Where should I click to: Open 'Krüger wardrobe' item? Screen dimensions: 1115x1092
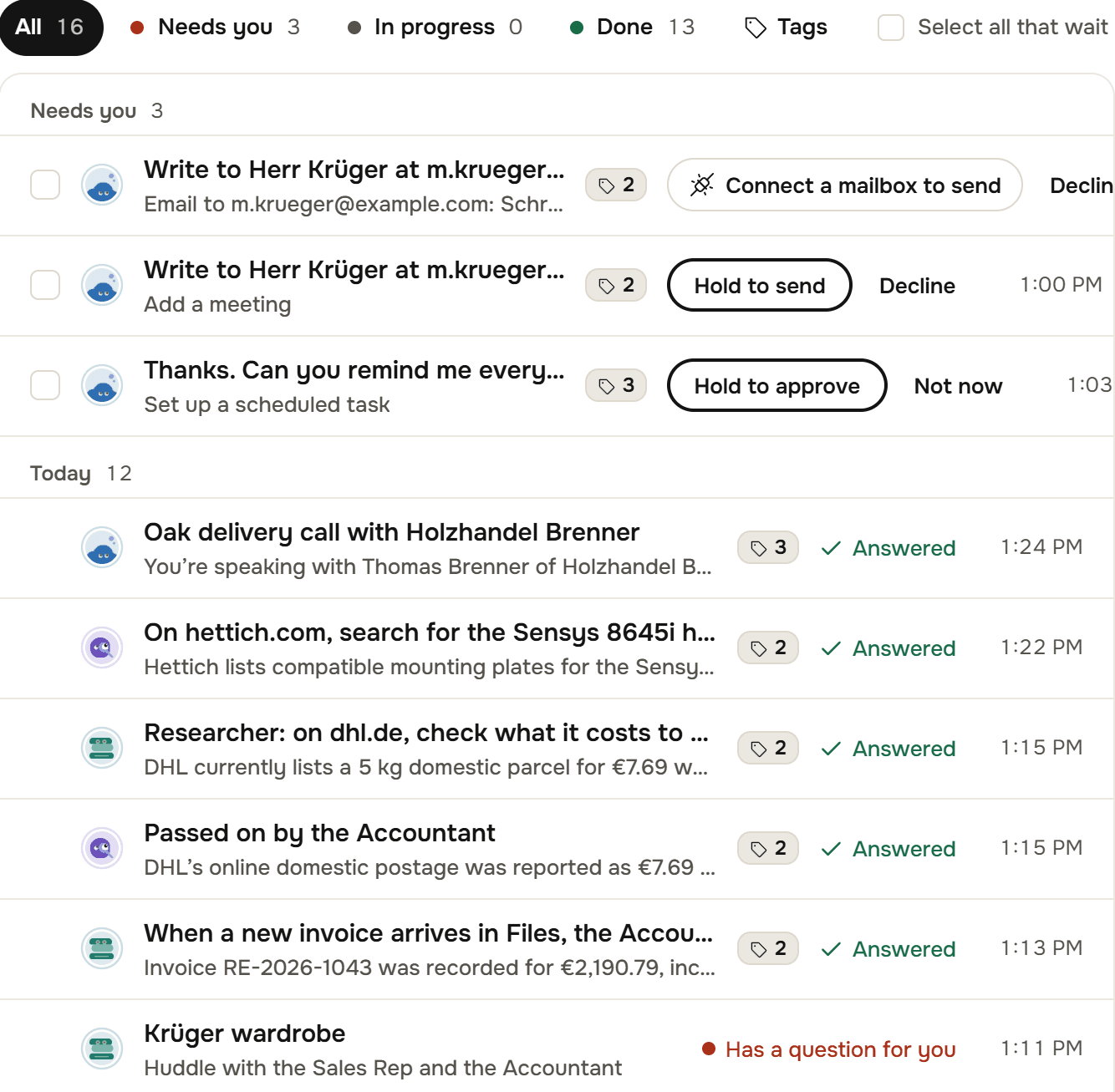coord(244,1034)
